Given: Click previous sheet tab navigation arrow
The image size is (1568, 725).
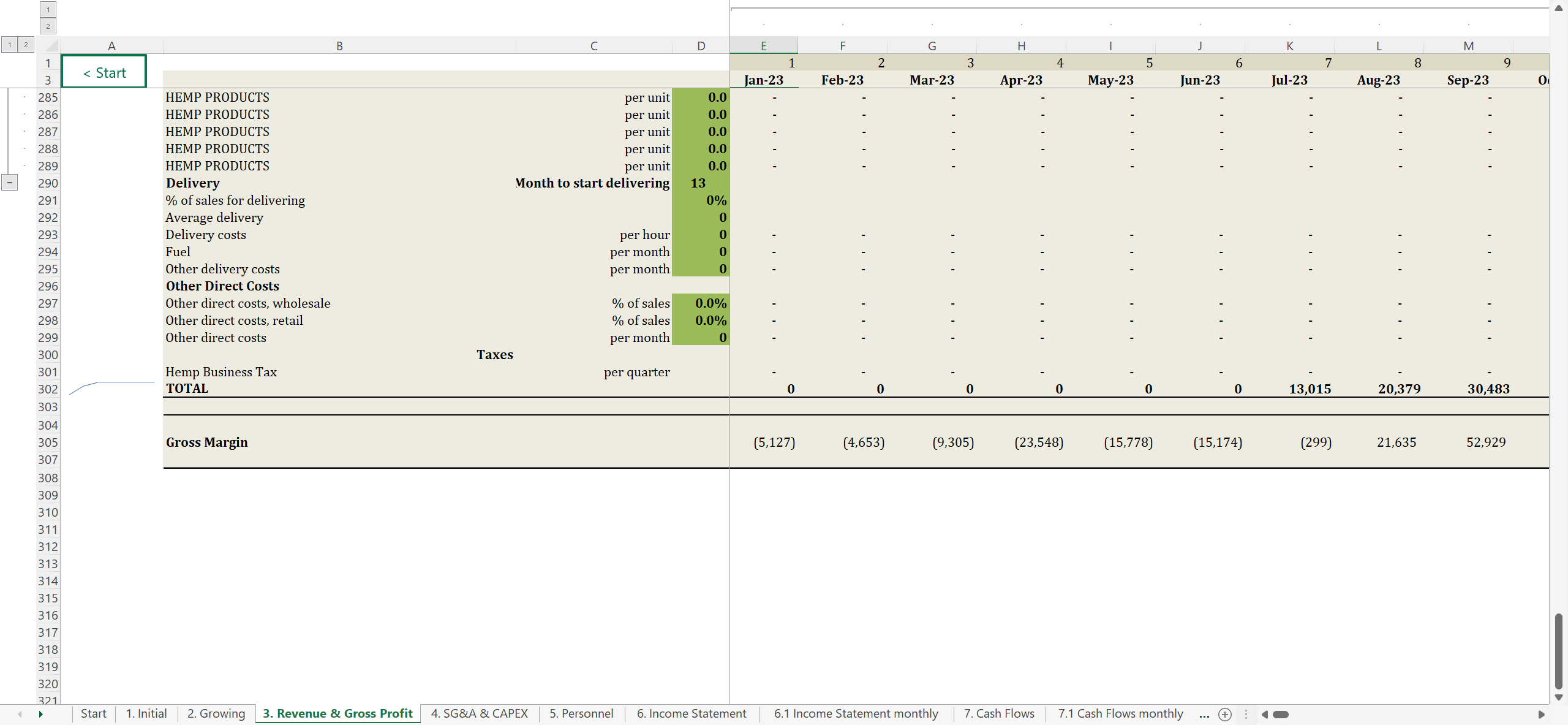Looking at the screenshot, I should coord(20,714).
